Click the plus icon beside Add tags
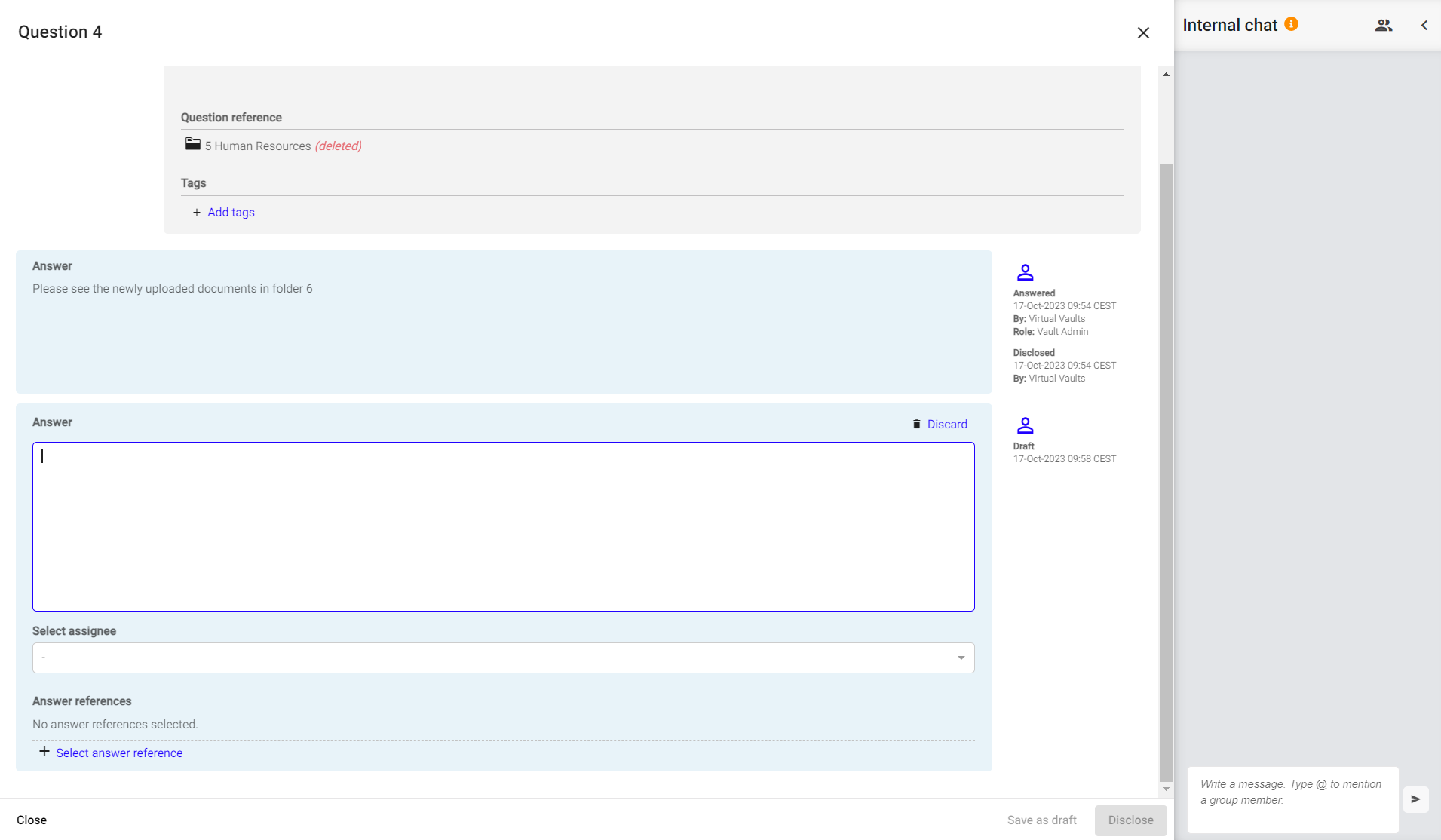 click(197, 213)
